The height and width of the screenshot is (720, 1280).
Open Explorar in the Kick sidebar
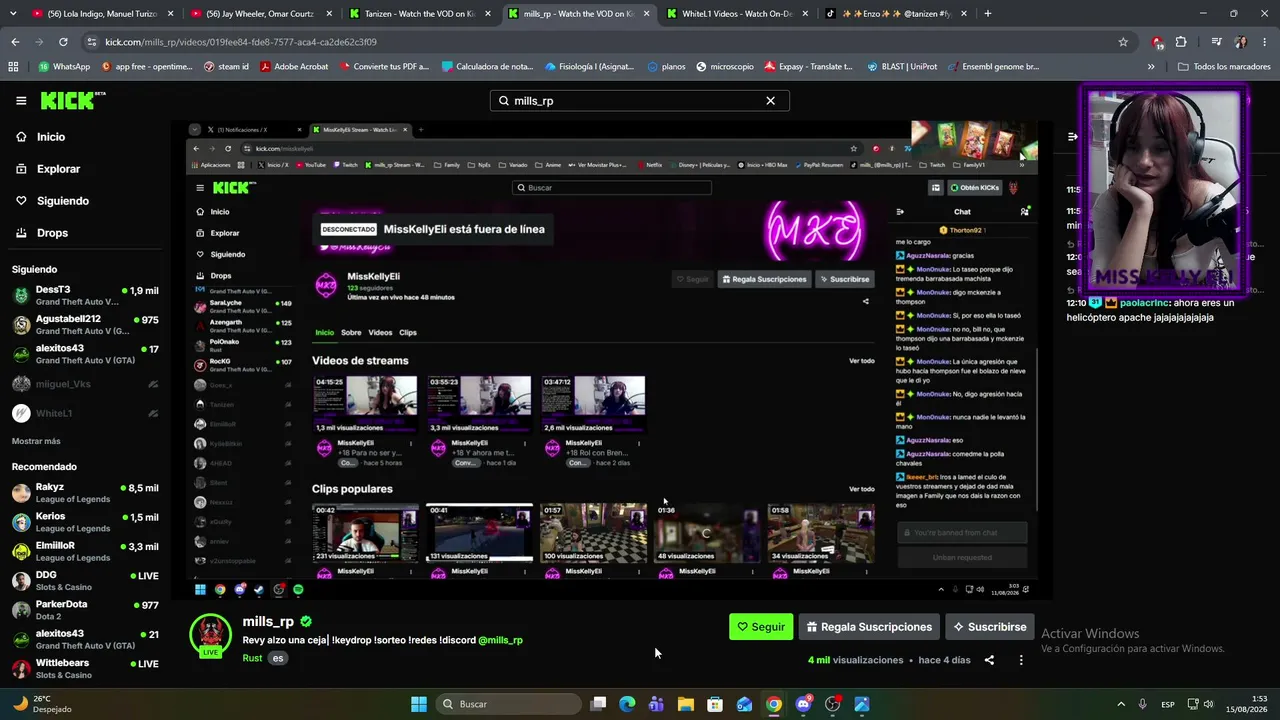(58, 169)
